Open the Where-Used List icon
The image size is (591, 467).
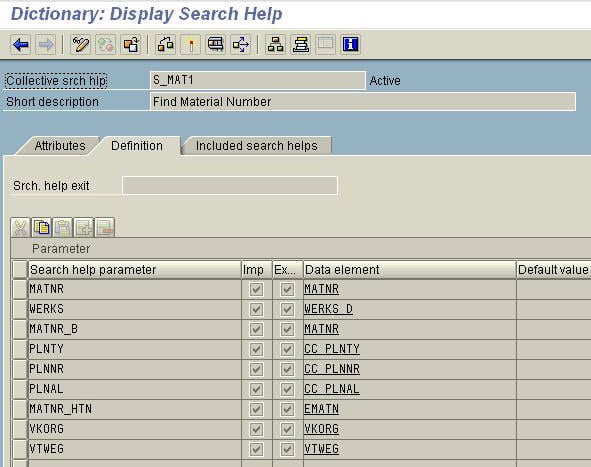pos(216,45)
